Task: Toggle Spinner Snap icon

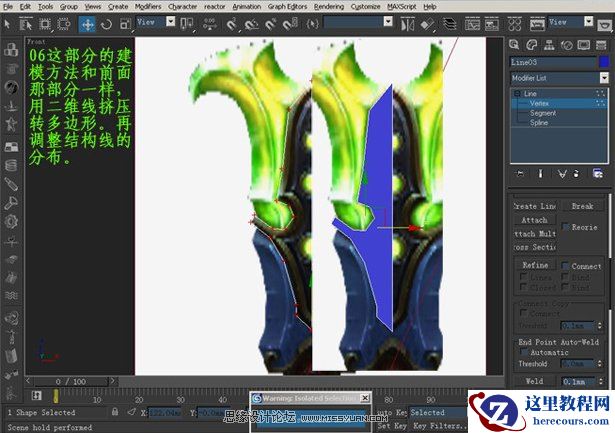Action: click(x=289, y=24)
